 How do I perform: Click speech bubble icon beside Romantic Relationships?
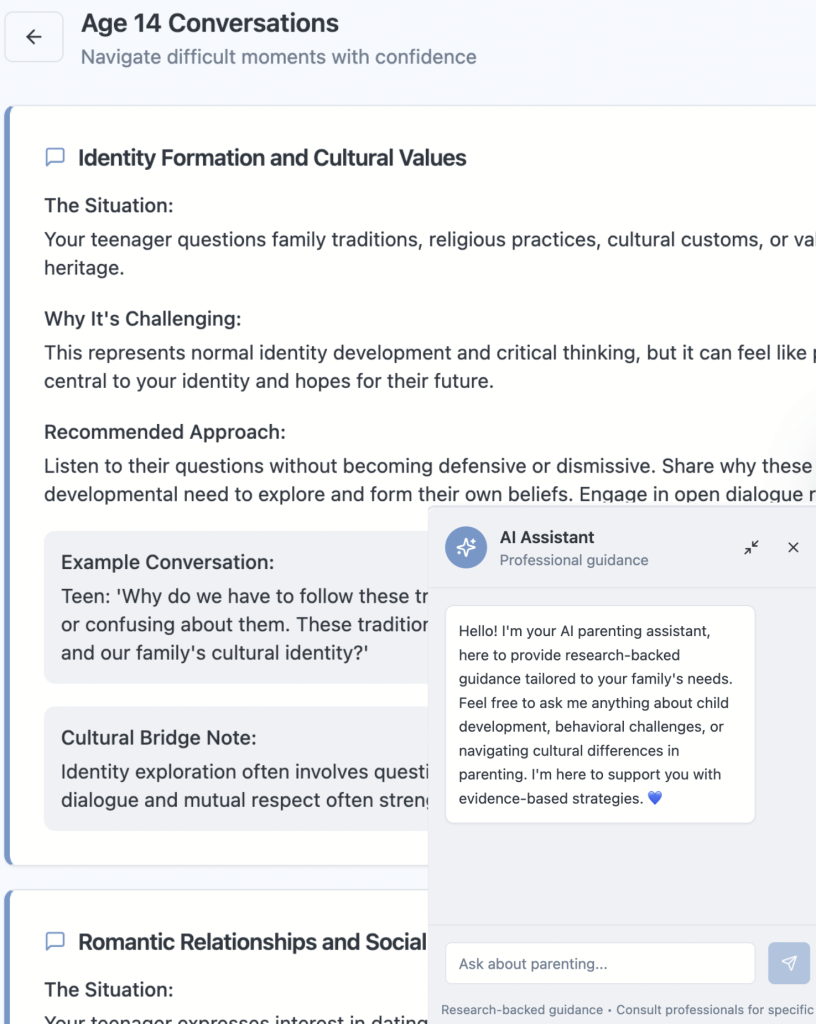(x=56, y=941)
